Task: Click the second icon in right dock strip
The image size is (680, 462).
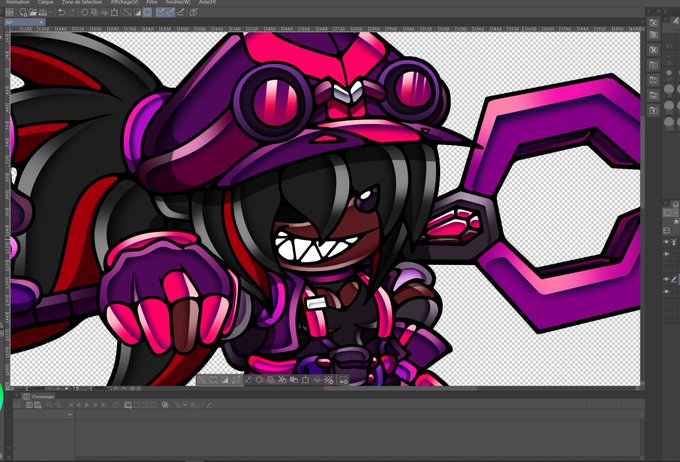Action: (654, 34)
